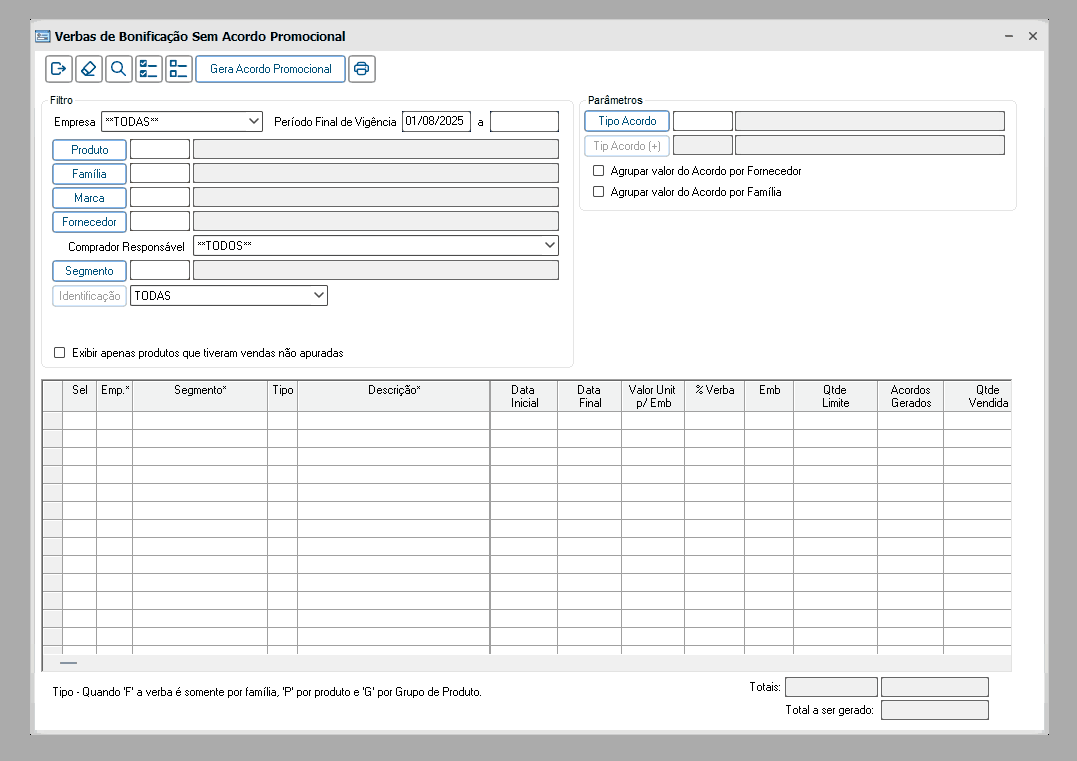This screenshot has height=761, width=1077.
Task: Click the eraser clear-fields icon
Action: (89, 69)
